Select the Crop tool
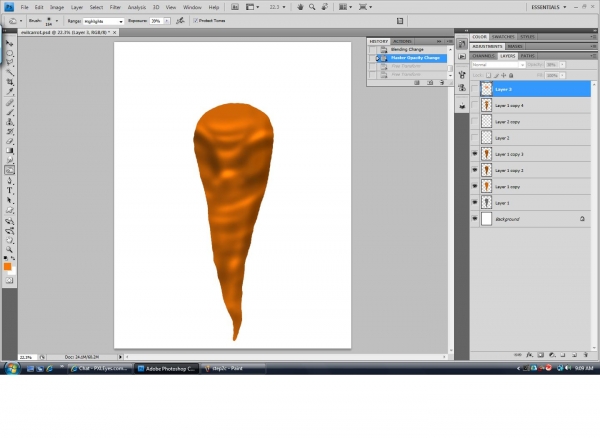600x438 pixels. pyautogui.click(x=10, y=82)
